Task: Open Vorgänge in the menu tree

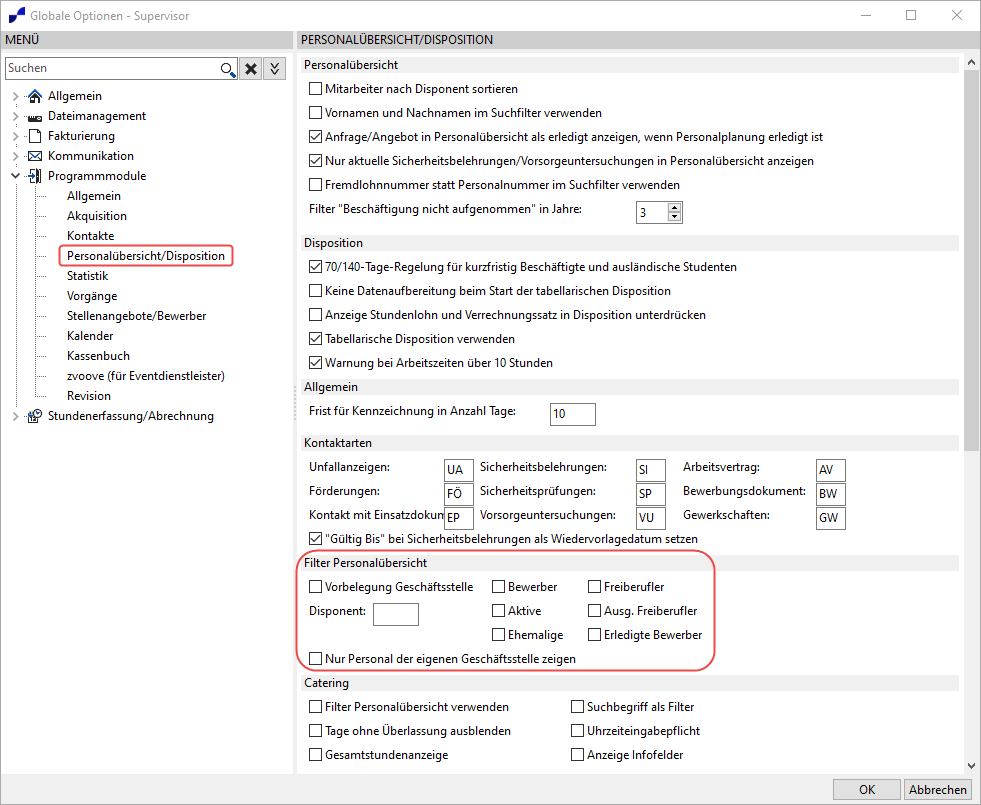Action: pyautogui.click(x=92, y=296)
